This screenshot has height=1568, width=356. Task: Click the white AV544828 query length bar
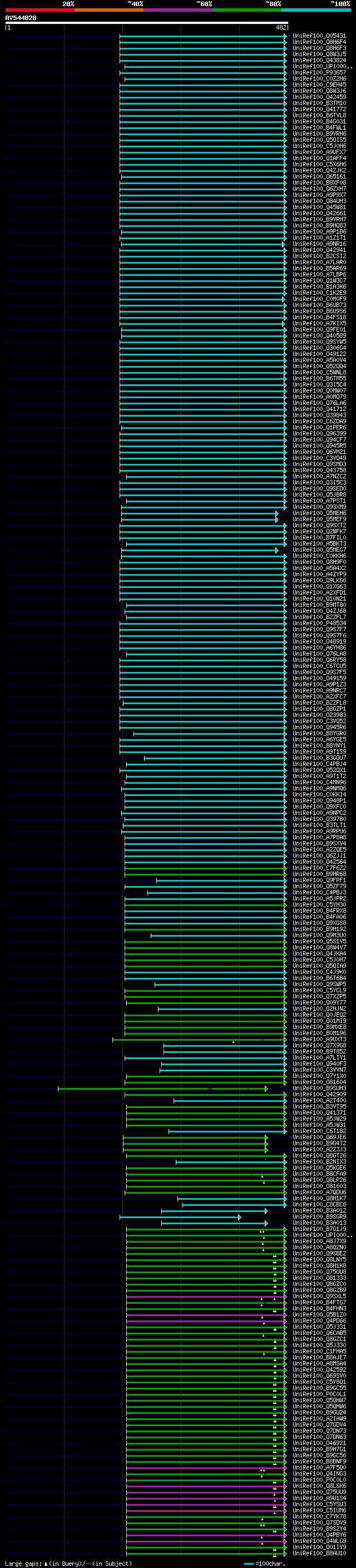[x=147, y=22]
